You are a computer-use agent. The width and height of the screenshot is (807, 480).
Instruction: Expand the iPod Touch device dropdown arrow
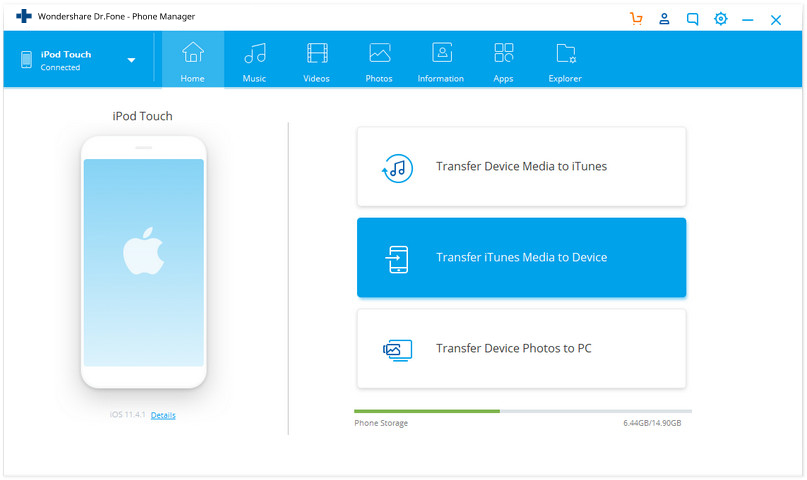(x=131, y=60)
